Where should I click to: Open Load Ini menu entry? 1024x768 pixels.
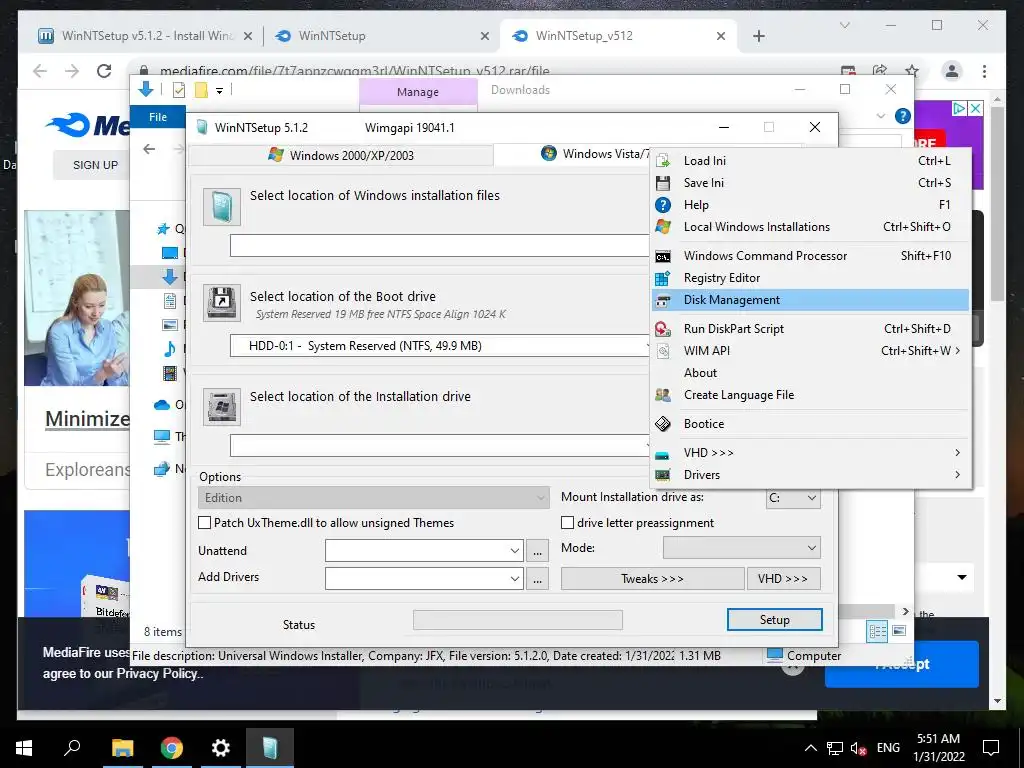(x=810, y=161)
